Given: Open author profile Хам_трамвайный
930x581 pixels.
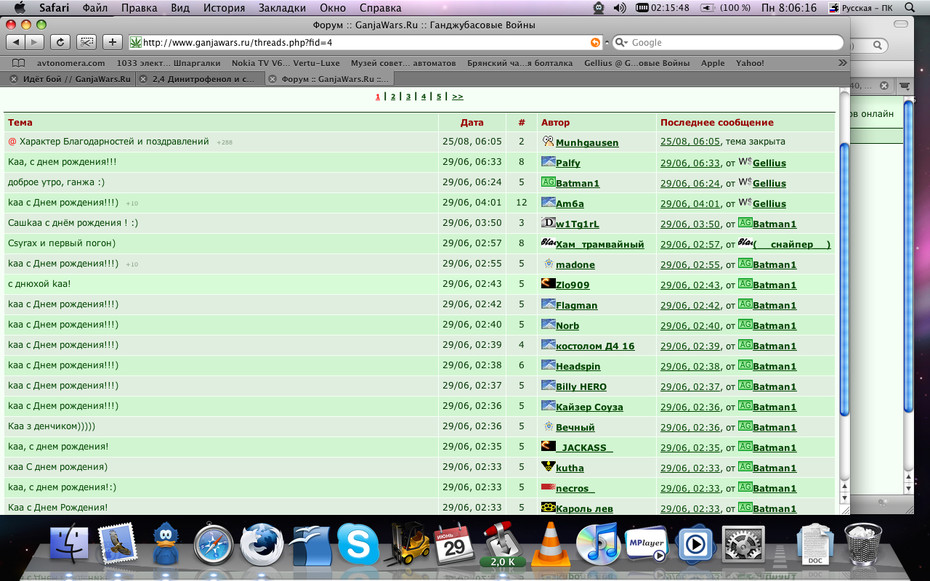Looking at the screenshot, I should [x=600, y=244].
